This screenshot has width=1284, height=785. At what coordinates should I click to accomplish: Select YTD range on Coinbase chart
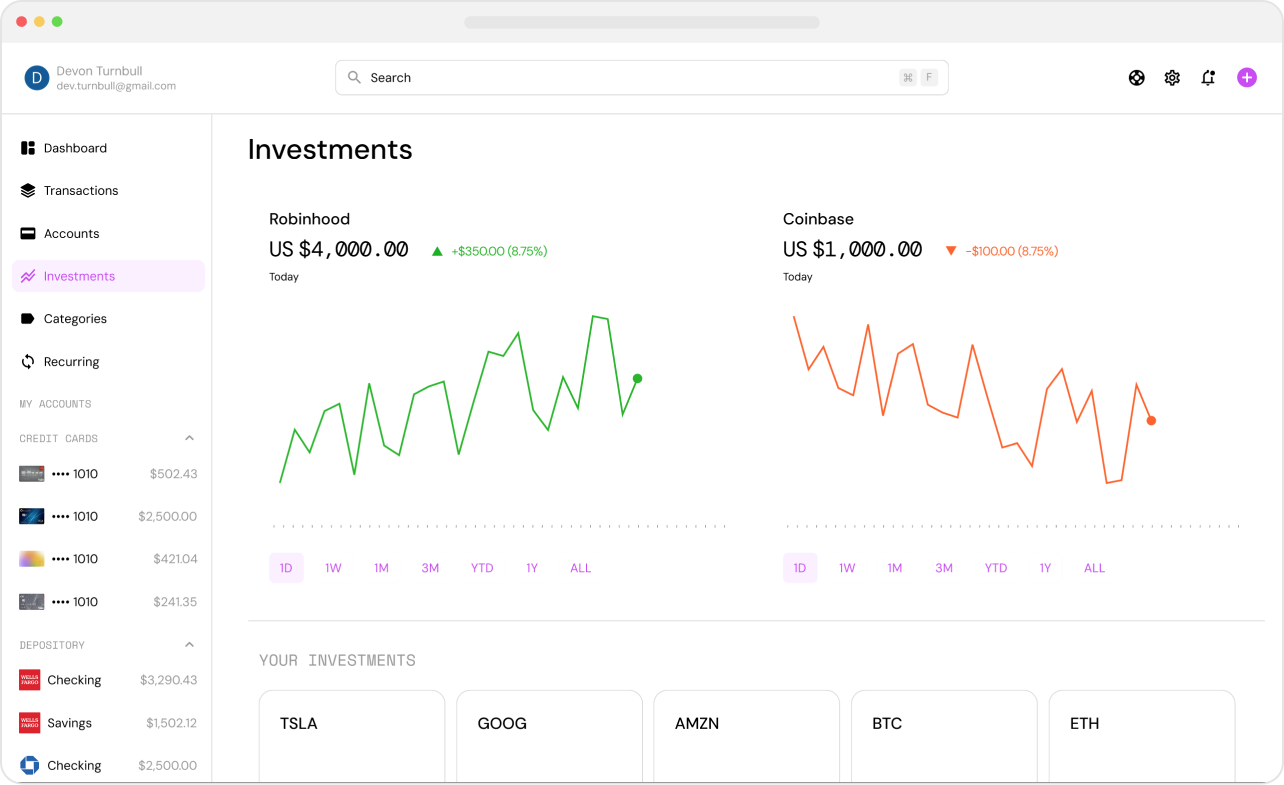pos(996,568)
